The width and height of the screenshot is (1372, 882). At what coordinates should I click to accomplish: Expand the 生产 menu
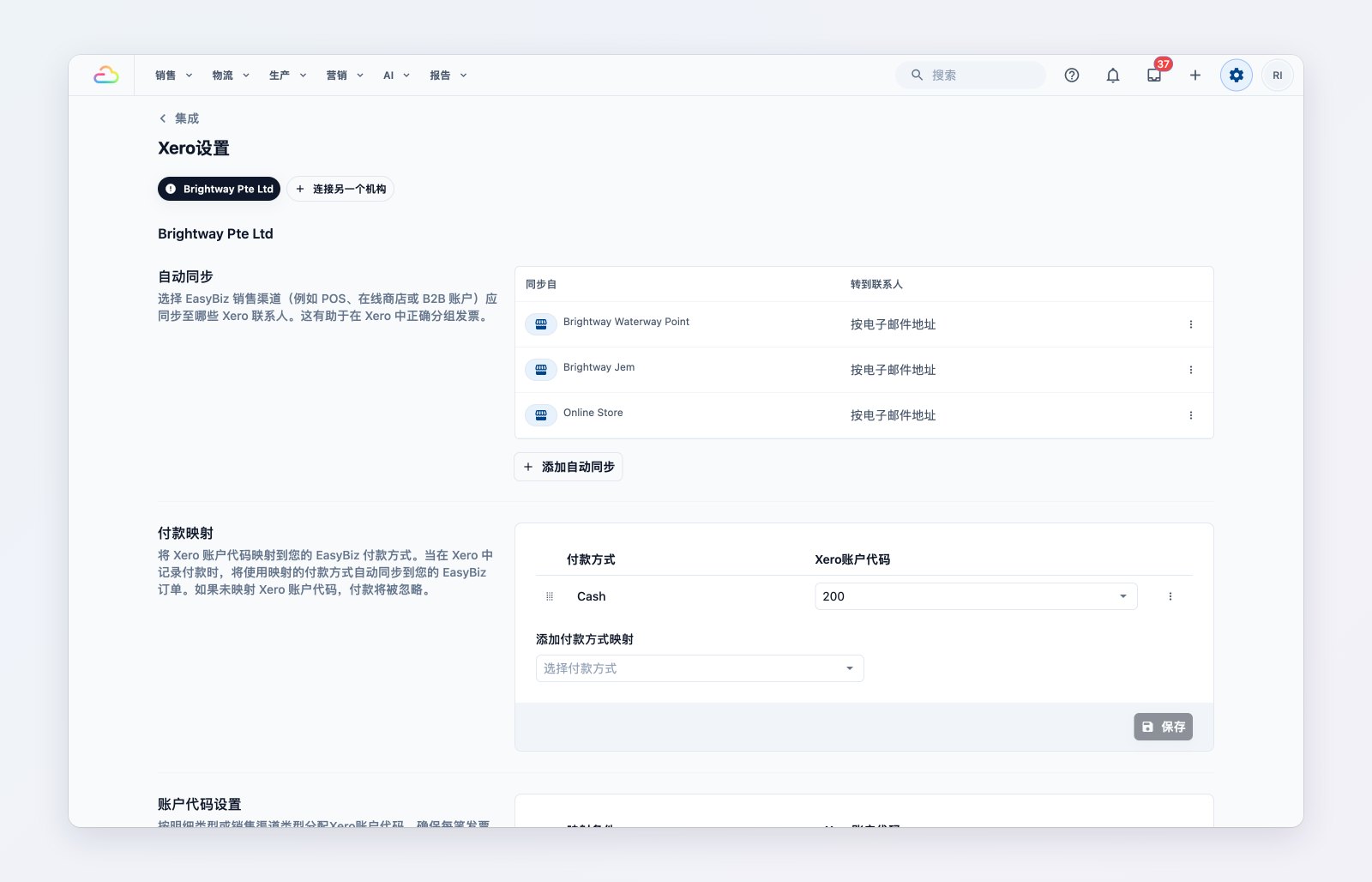288,76
